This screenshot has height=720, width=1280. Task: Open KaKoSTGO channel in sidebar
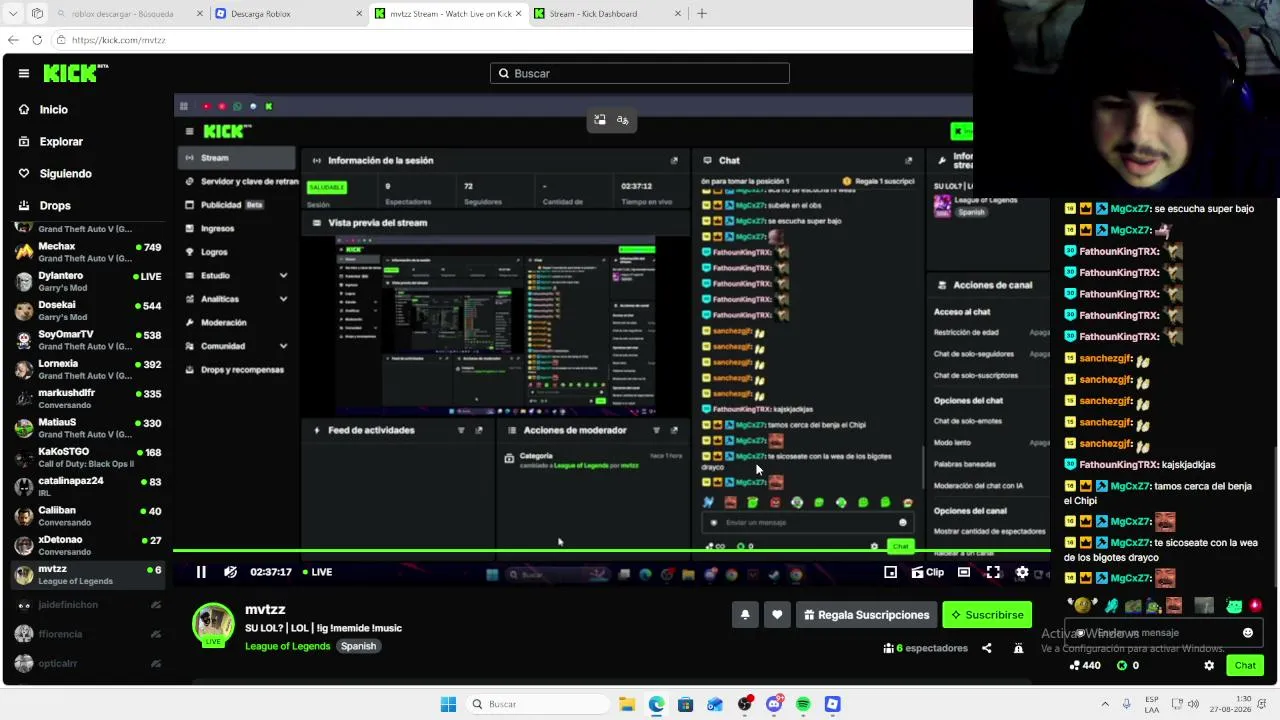click(88, 457)
